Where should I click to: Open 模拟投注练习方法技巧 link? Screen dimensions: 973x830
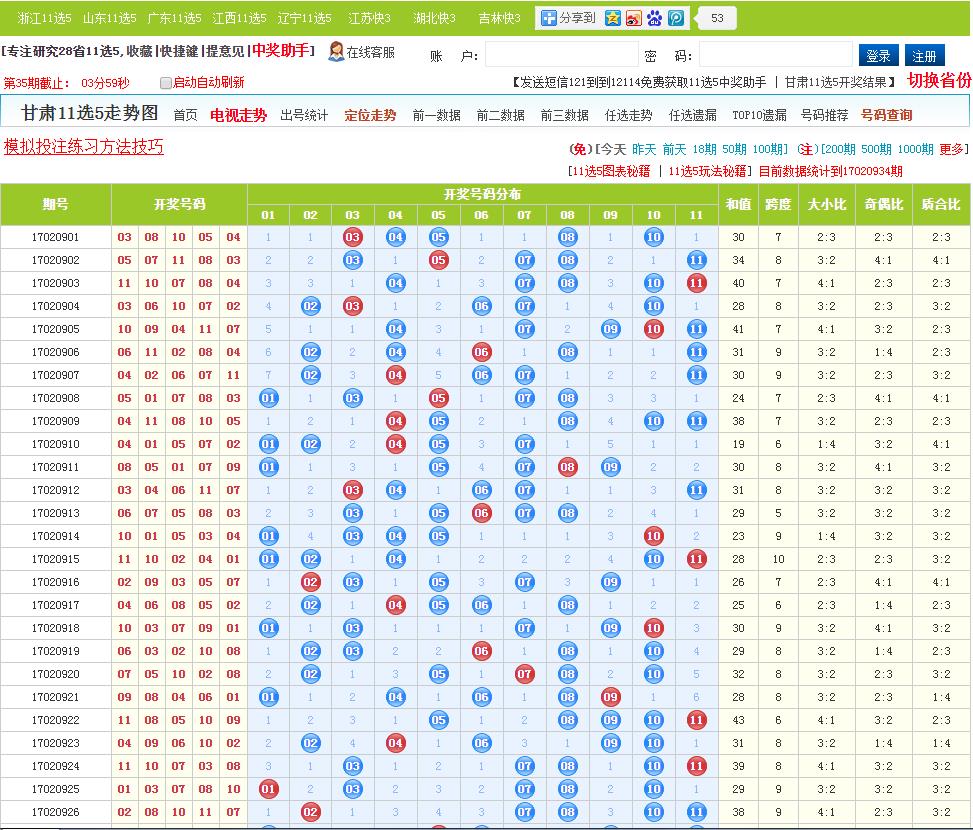pos(84,146)
